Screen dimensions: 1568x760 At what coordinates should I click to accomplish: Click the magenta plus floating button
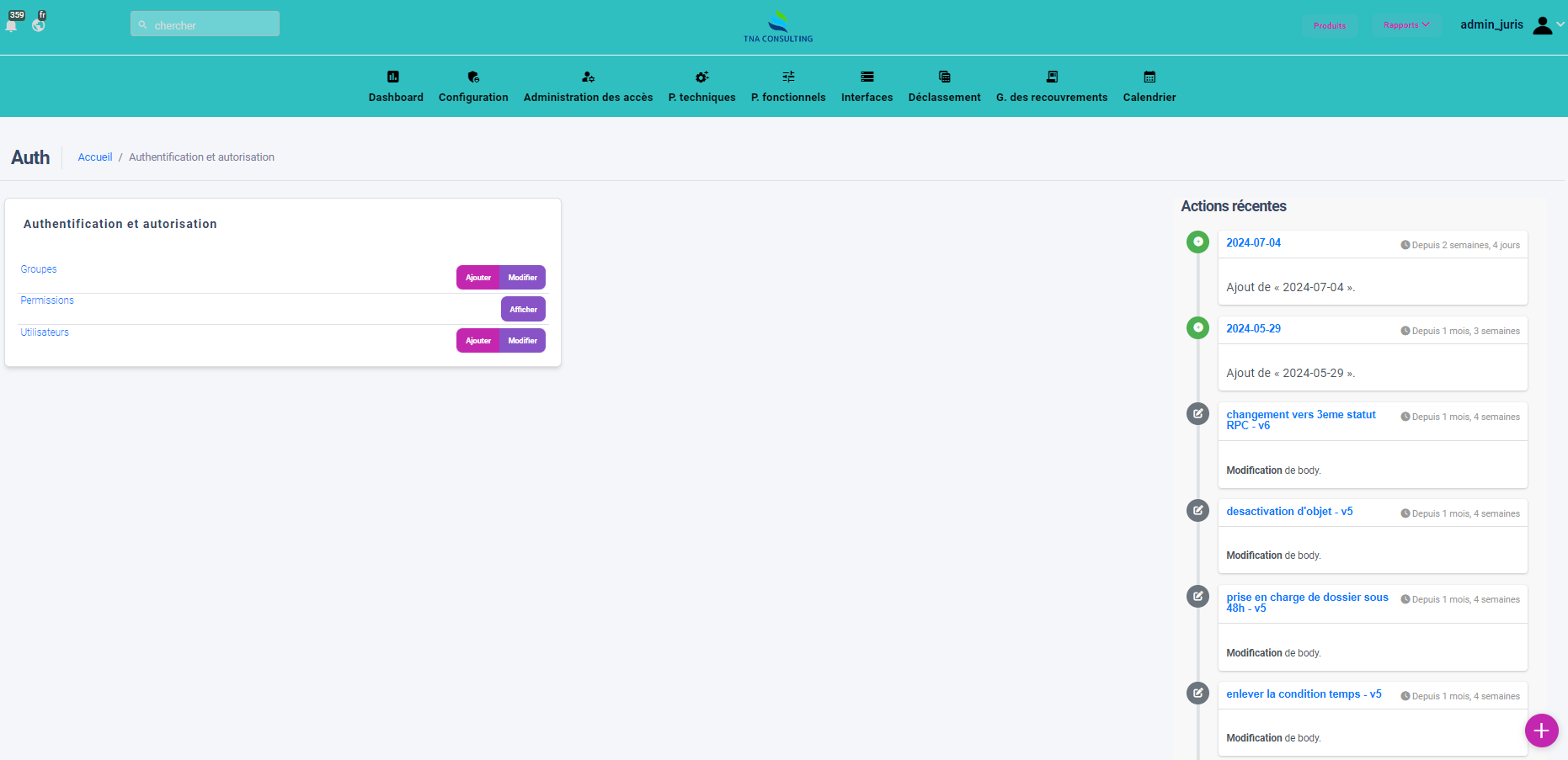click(x=1541, y=731)
